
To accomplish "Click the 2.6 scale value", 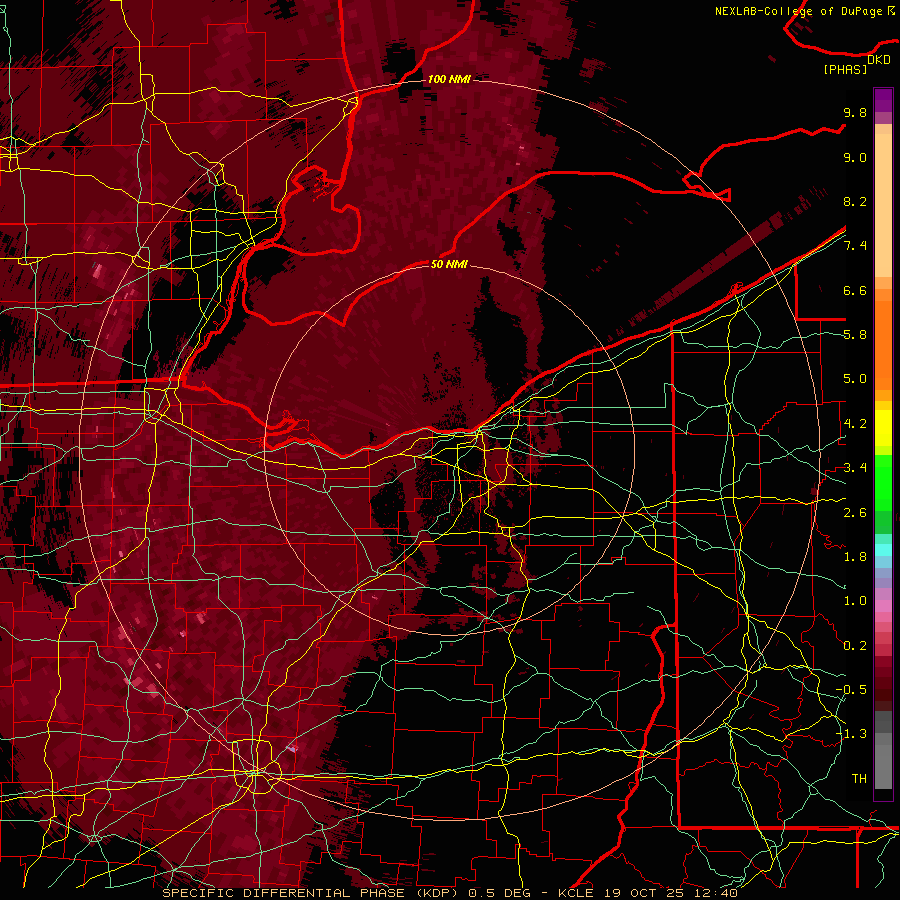I will click(855, 513).
